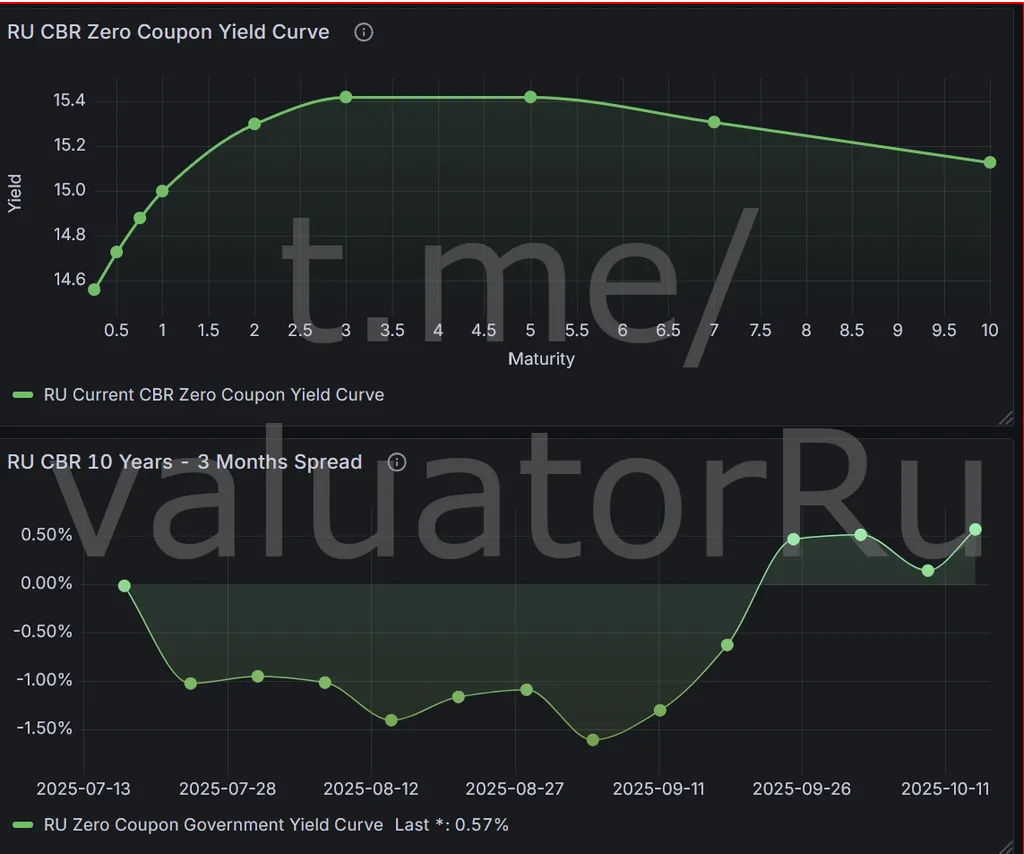
Task: Select the 10-year maturity data point
Action: [x=990, y=162]
